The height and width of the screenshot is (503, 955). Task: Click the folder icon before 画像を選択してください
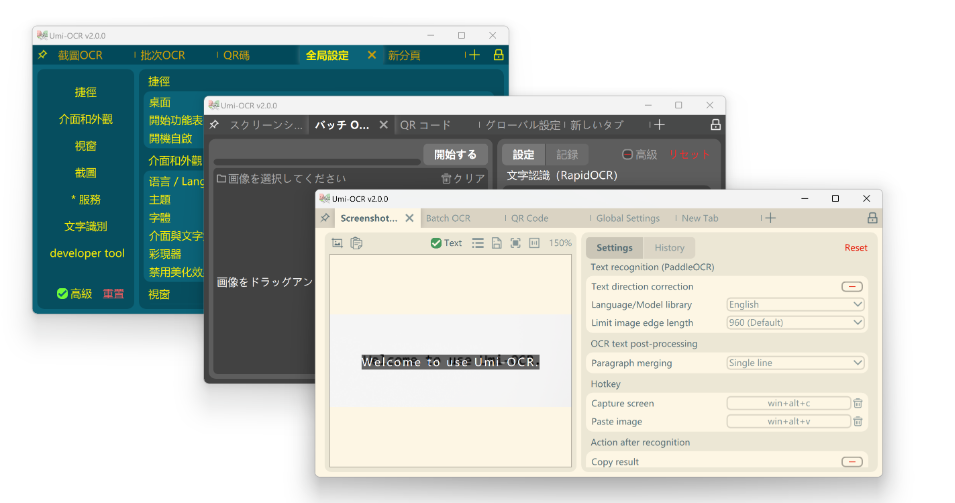(x=222, y=178)
